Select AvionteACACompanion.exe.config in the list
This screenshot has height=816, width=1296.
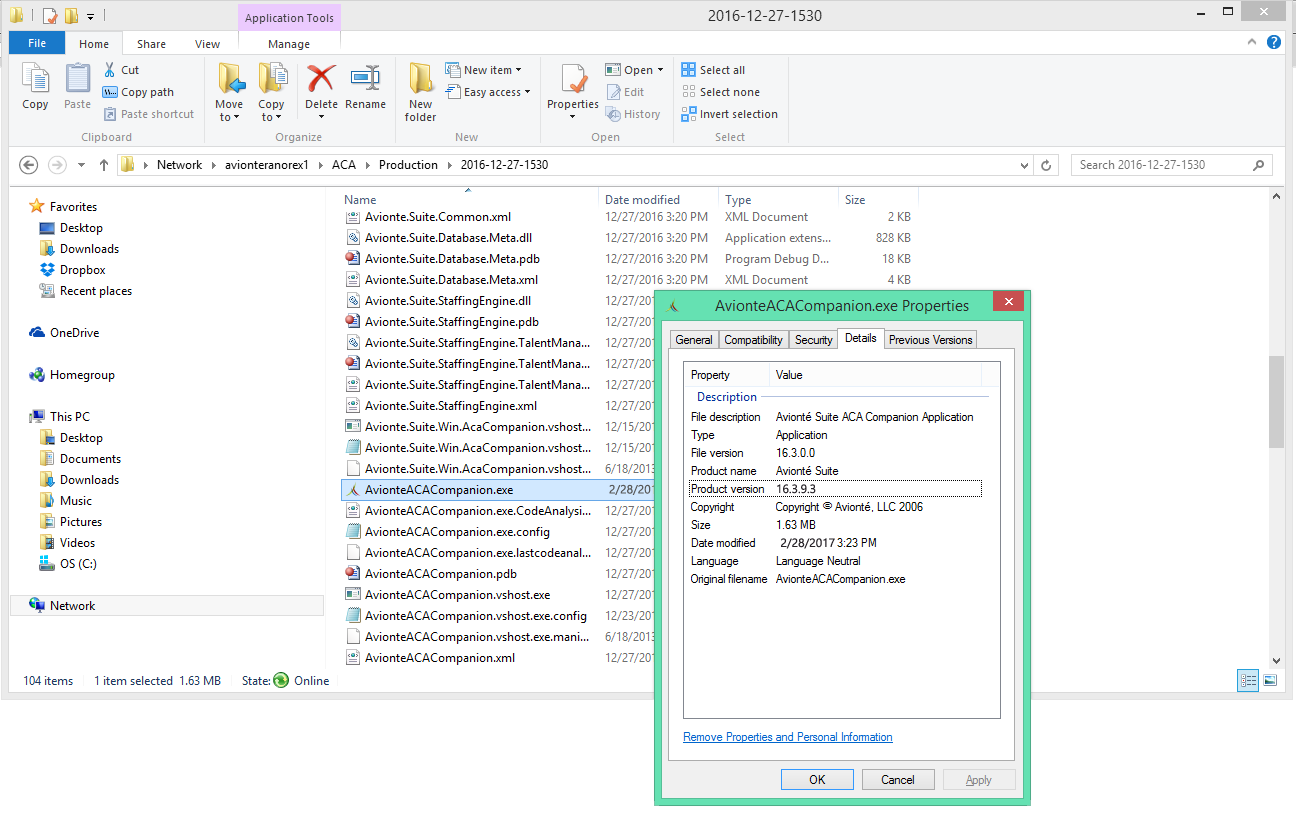coord(457,532)
